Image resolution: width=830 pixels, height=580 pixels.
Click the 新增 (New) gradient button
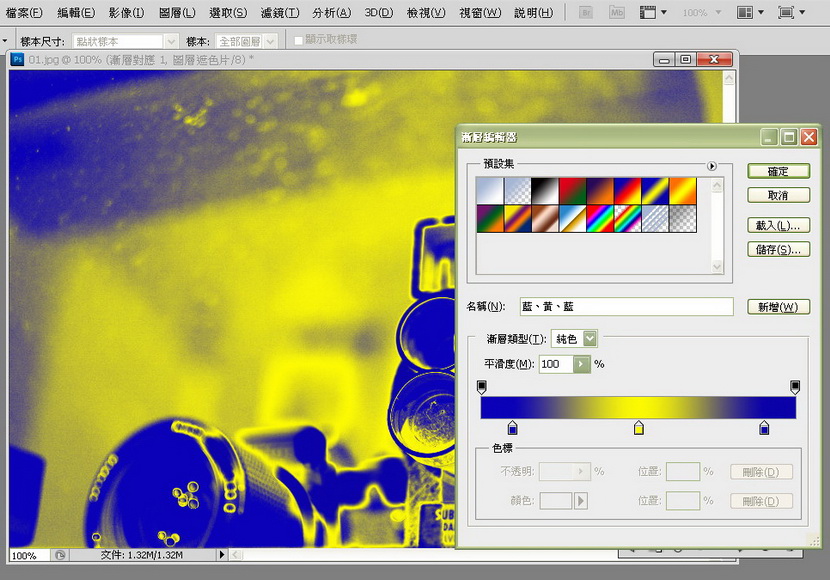[x=778, y=306]
